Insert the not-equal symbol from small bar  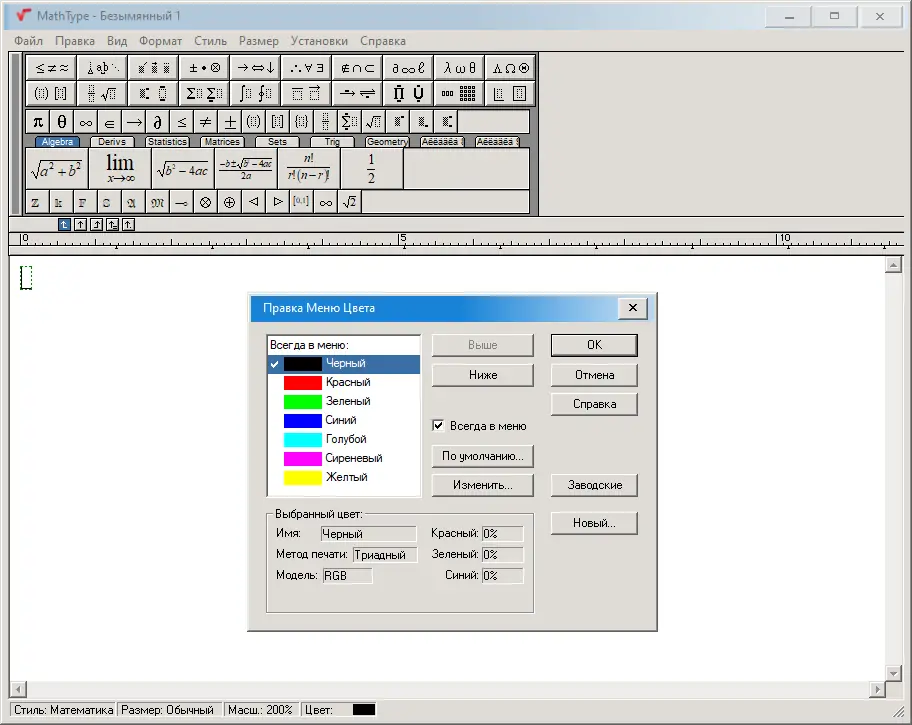click(x=205, y=122)
